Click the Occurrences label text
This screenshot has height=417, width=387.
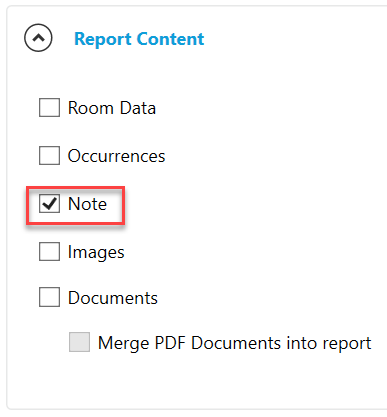(116, 156)
